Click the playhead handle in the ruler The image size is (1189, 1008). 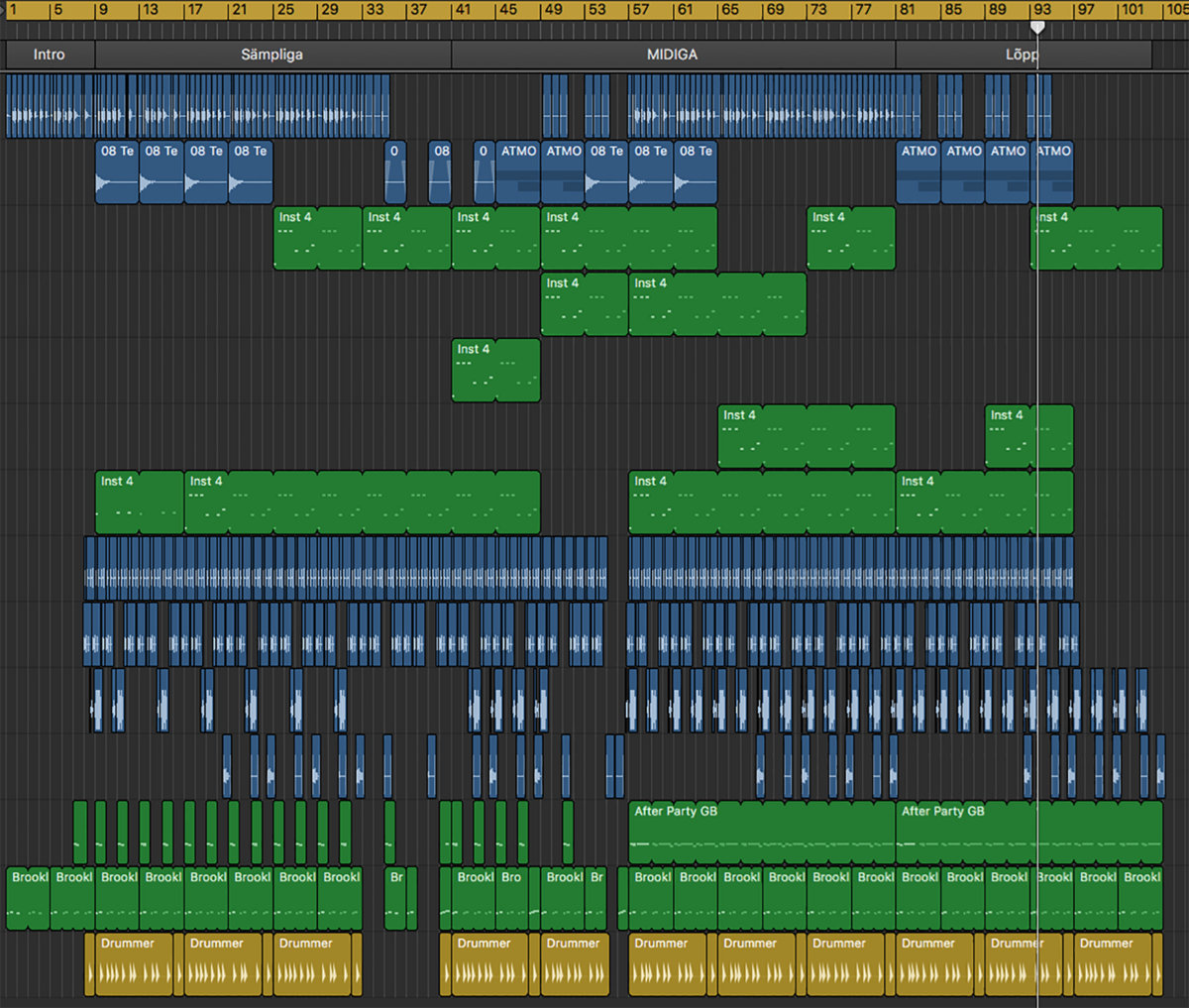point(1037,27)
